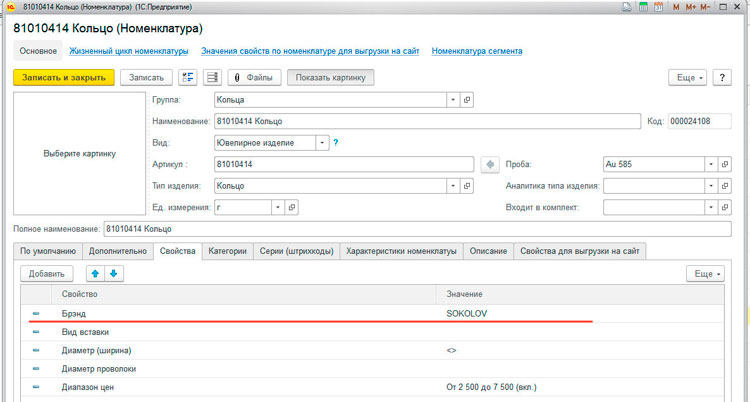Expand the Проба Au 585 dropdown
The height and width of the screenshot is (402, 750).
pyautogui.click(x=711, y=164)
